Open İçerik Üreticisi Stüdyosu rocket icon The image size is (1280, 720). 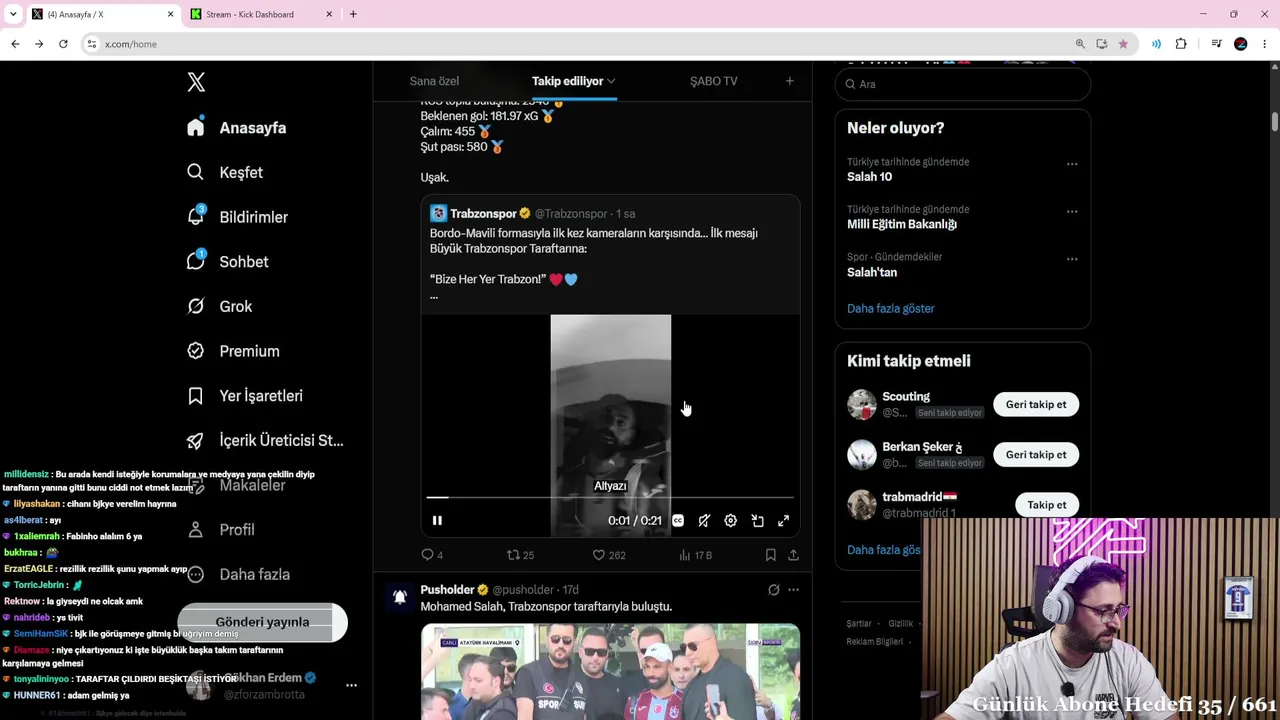[x=196, y=440]
